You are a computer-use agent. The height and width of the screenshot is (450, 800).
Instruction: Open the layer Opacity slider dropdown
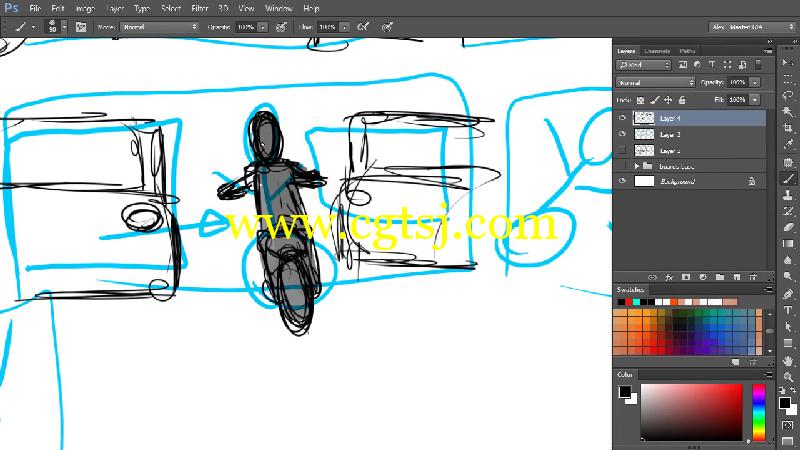755,82
